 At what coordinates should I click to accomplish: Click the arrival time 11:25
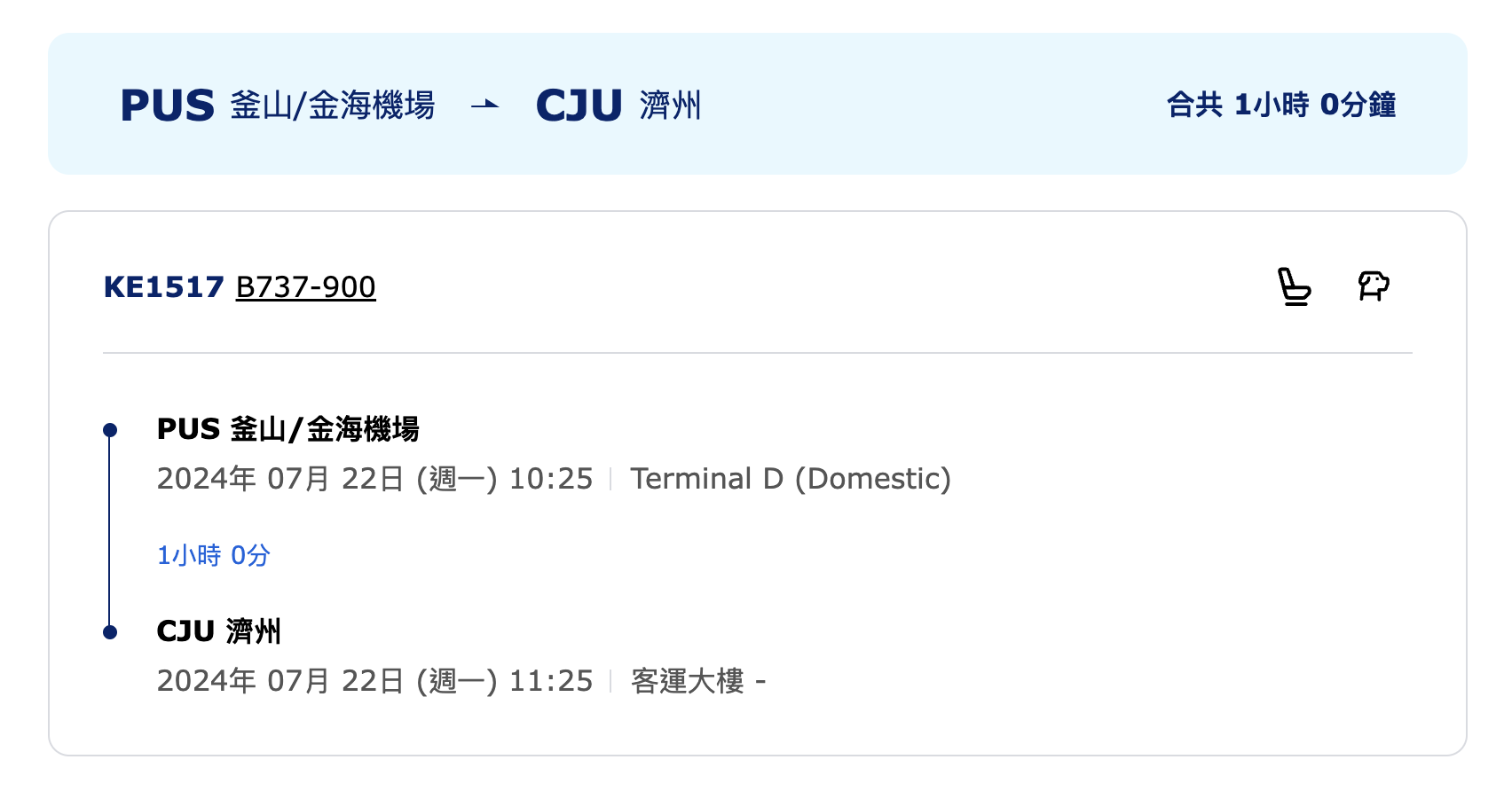551,681
